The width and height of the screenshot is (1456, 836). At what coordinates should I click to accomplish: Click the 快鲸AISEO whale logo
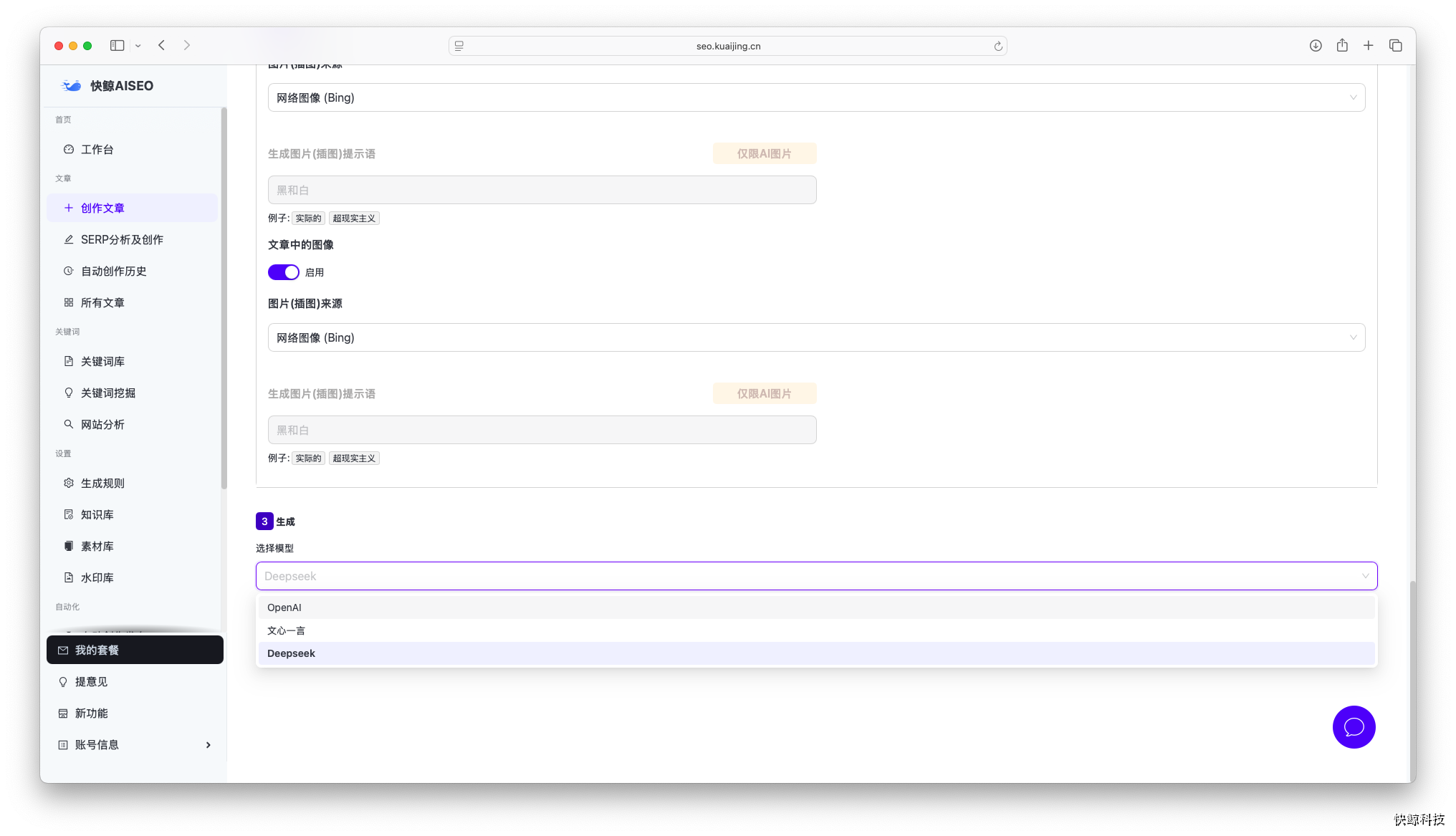(x=72, y=86)
